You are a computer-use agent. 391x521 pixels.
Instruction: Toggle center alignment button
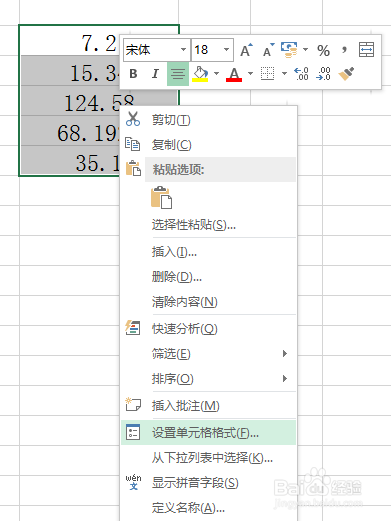click(x=178, y=74)
